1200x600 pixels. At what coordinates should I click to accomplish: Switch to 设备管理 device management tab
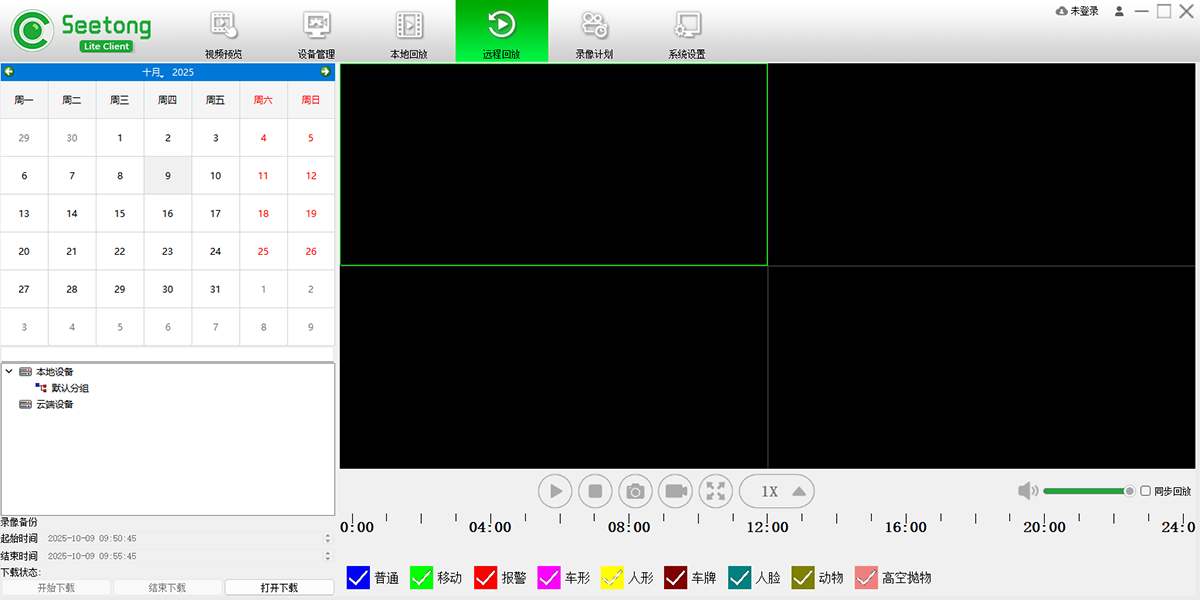tap(316, 32)
